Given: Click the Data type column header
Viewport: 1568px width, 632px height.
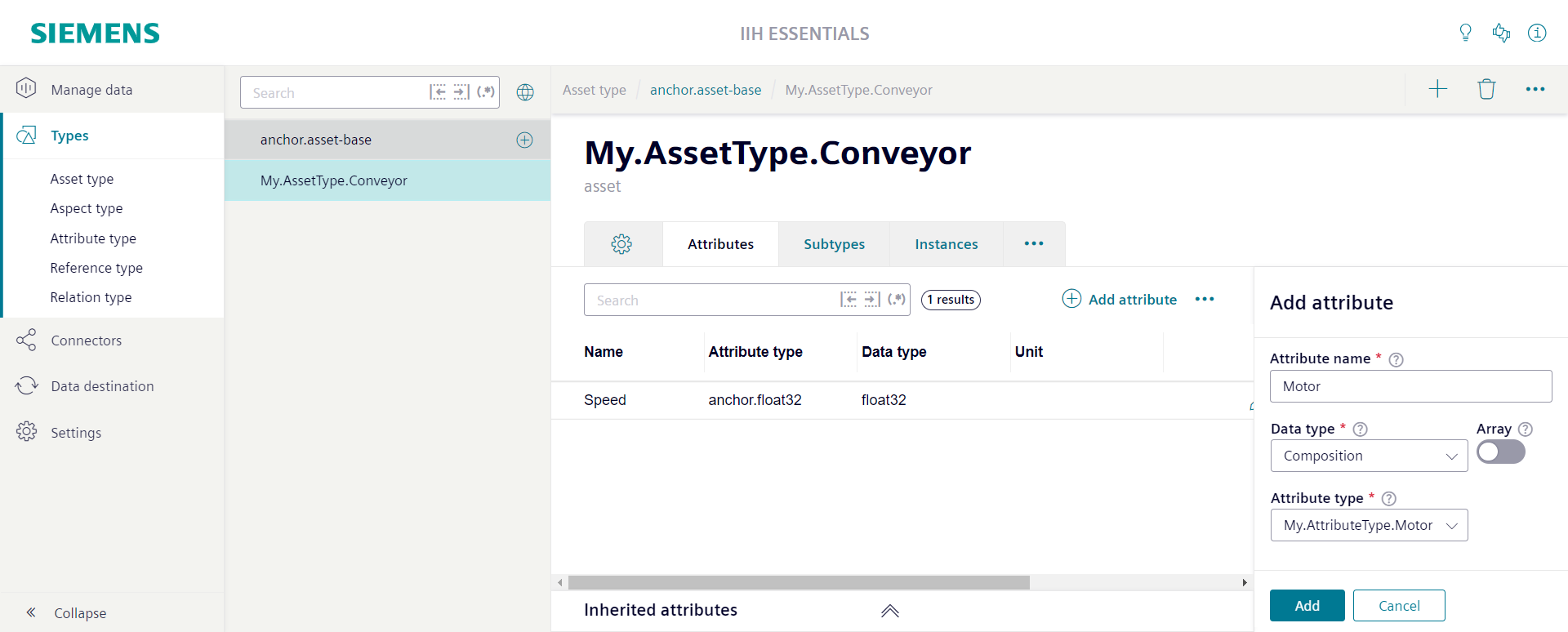Looking at the screenshot, I should (893, 352).
